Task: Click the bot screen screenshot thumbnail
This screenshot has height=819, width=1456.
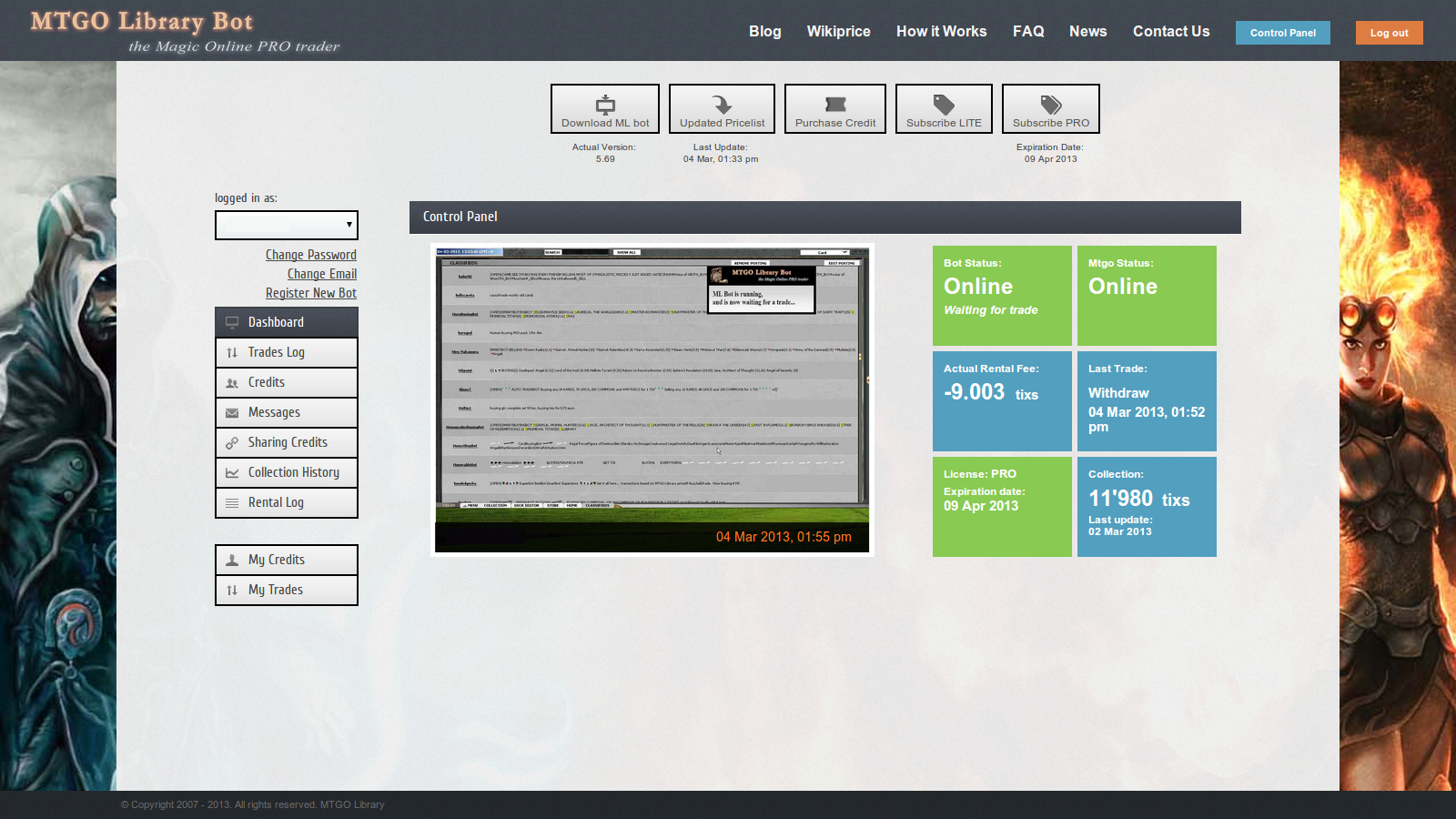Action: click(652, 399)
